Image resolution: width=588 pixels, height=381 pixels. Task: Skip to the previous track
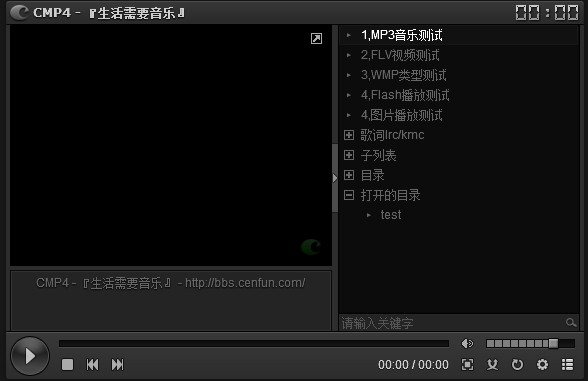pos(93,364)
